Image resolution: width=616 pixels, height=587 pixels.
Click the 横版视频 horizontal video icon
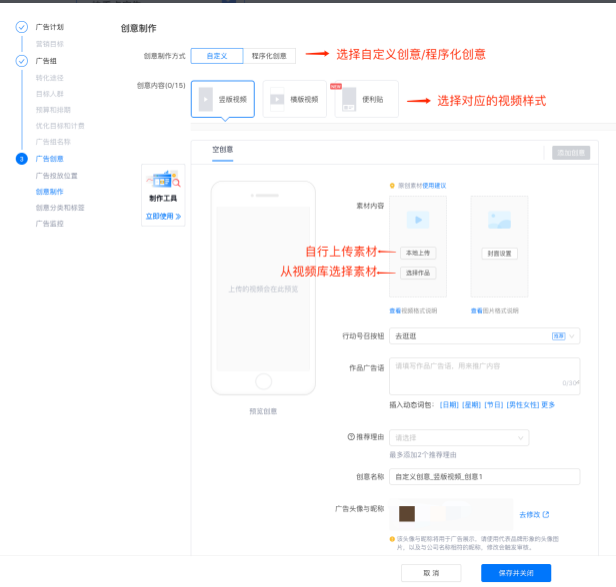click(277, 99)
